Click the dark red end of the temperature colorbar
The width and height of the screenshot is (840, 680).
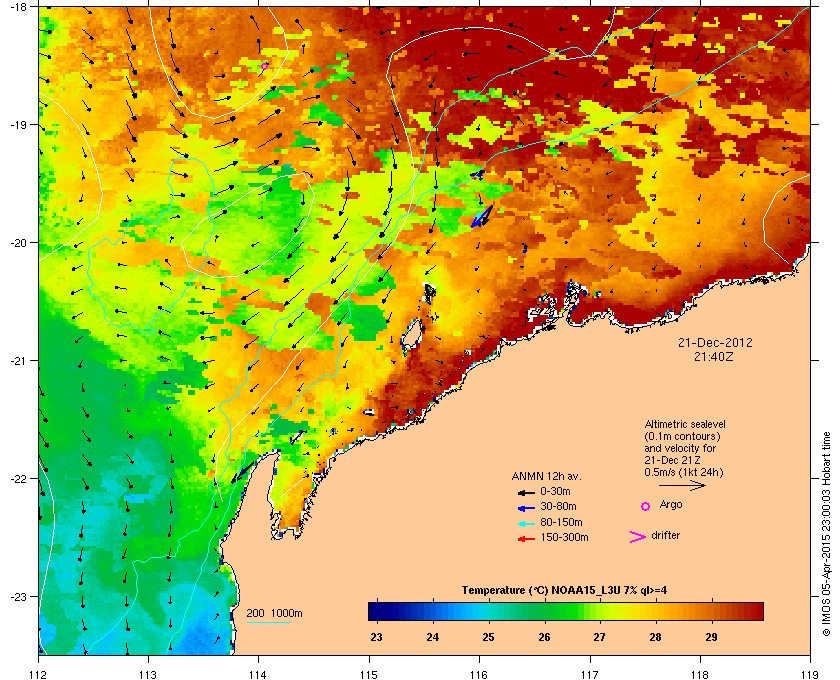756,611
